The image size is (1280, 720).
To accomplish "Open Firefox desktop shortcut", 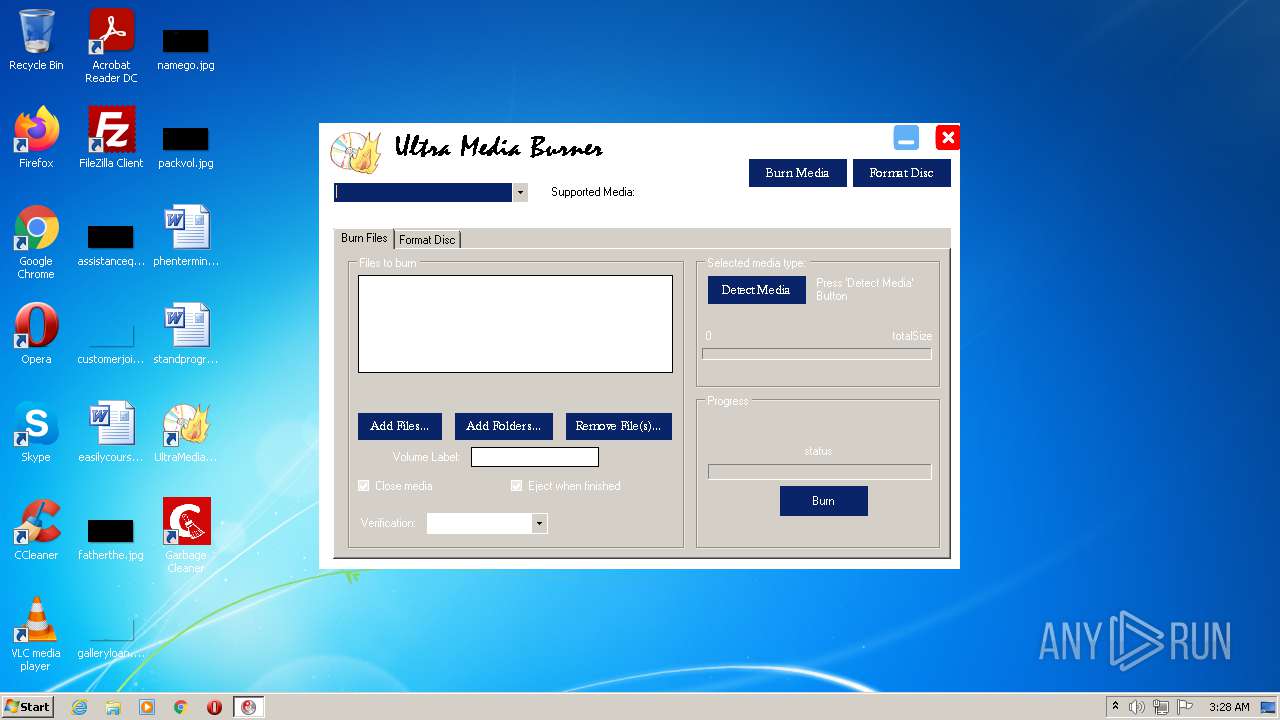I will click(36, 138).
